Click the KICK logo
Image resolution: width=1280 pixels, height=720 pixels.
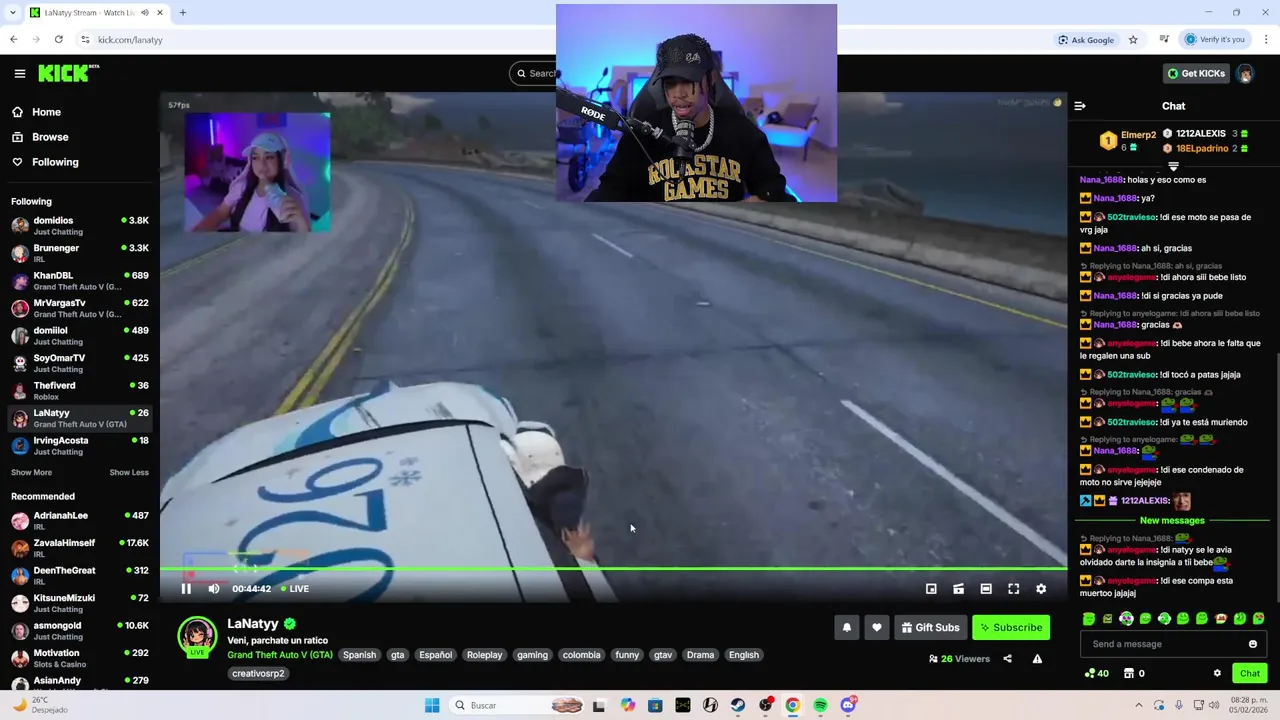coord(68,73)
